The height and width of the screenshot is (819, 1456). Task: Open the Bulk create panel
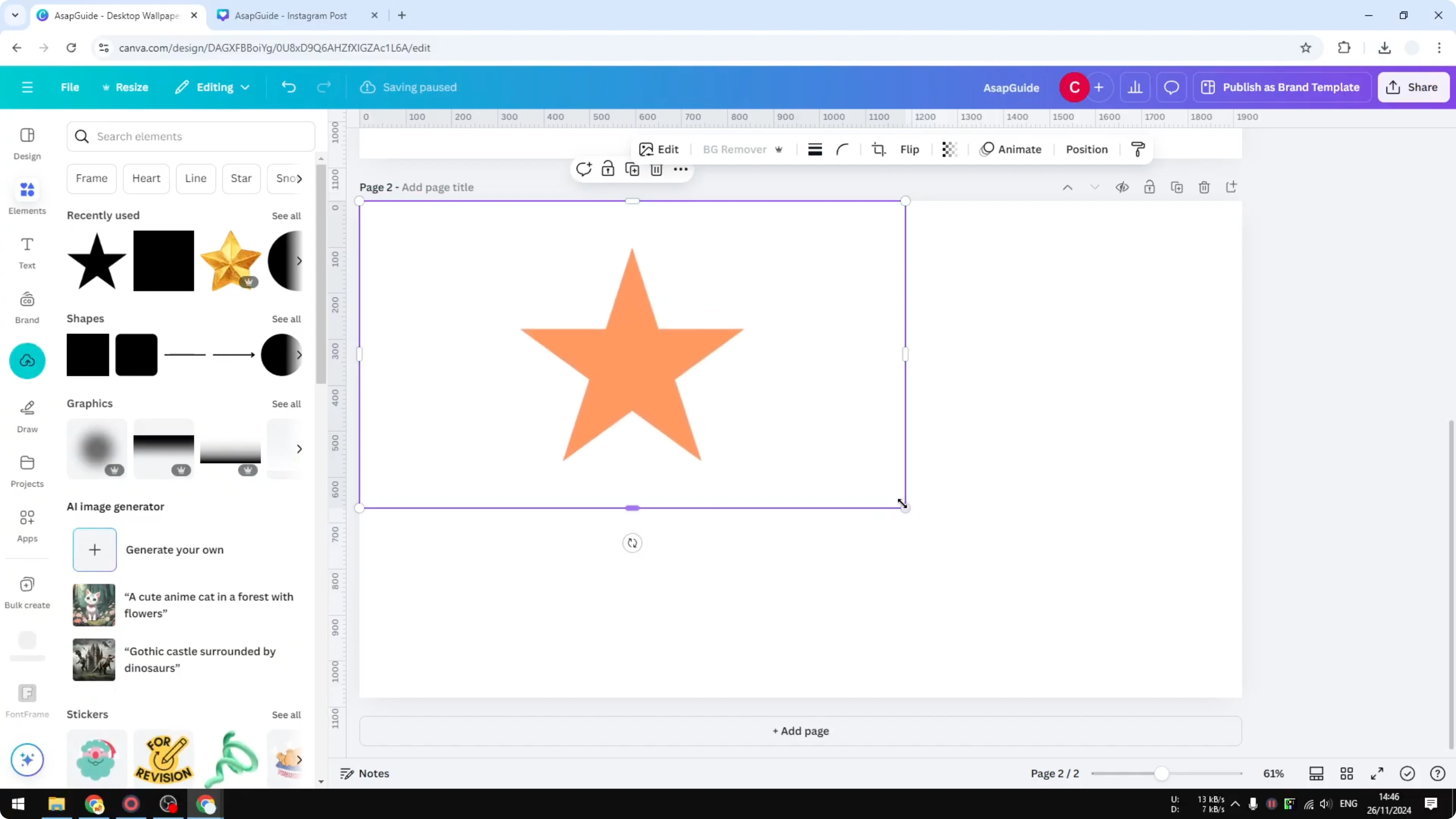pyautogui.click(x=27, y=592)
